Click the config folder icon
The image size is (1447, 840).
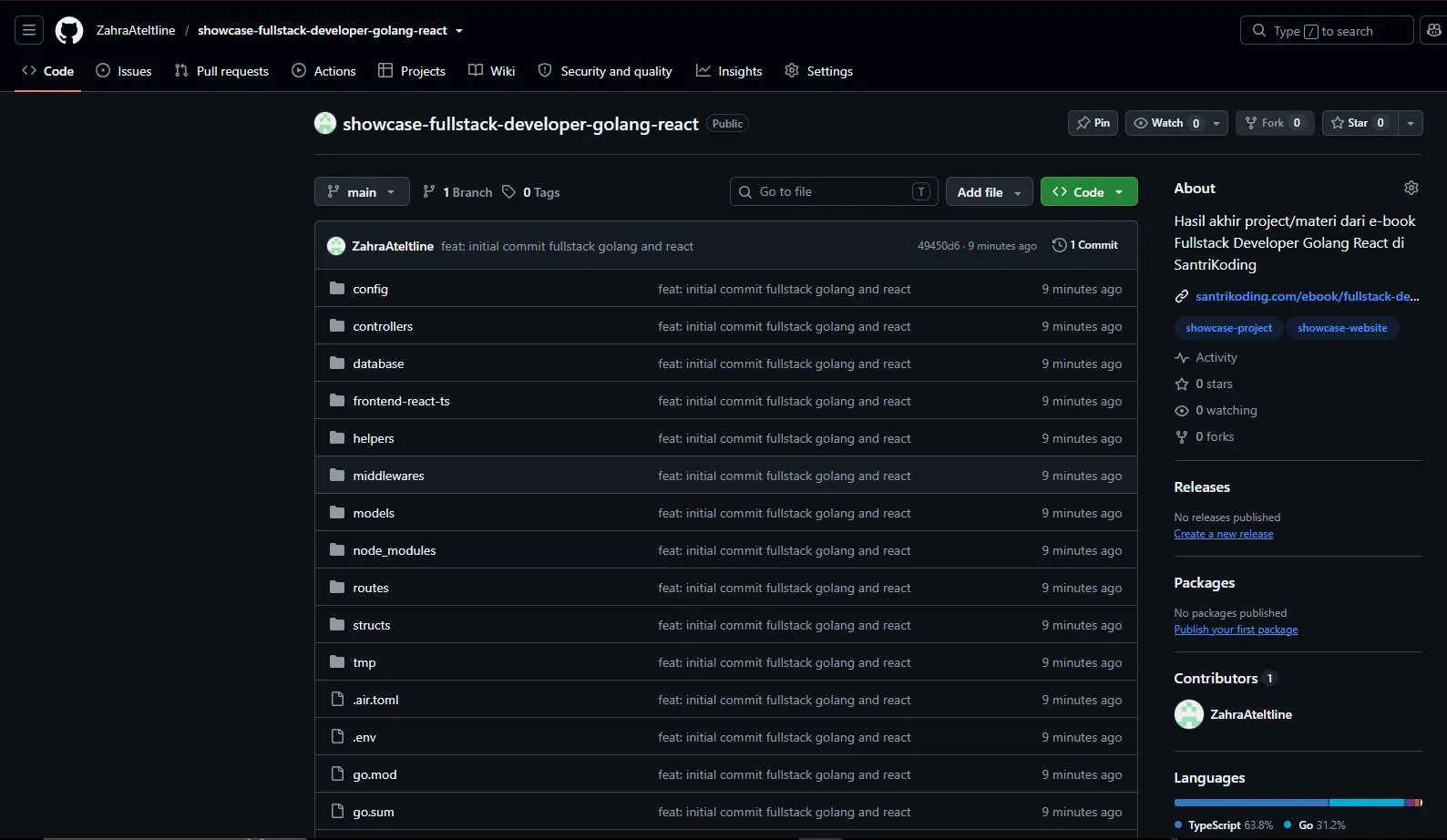click(337, 288)
